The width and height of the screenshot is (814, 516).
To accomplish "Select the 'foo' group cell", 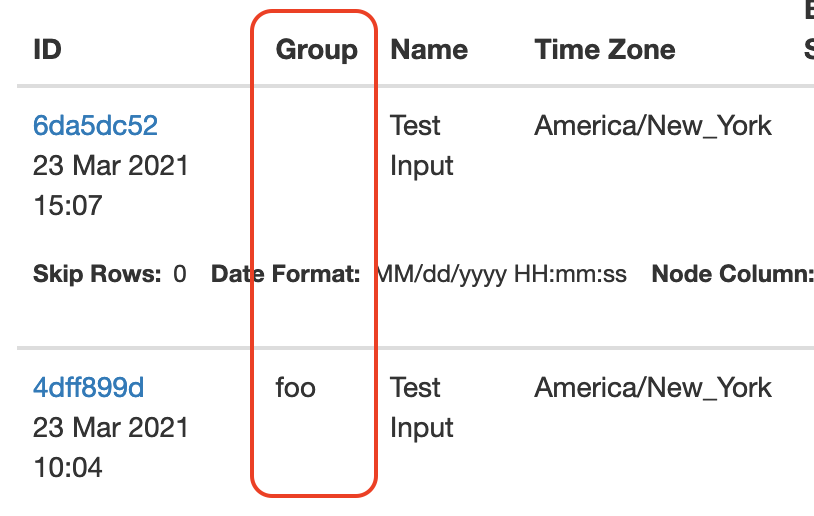I will (295, 387).
